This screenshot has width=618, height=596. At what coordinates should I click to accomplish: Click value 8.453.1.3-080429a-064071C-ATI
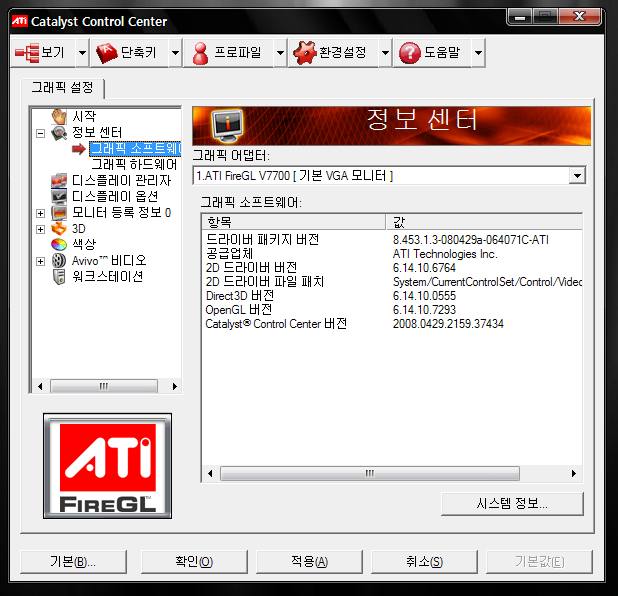(x=471, y=240)
